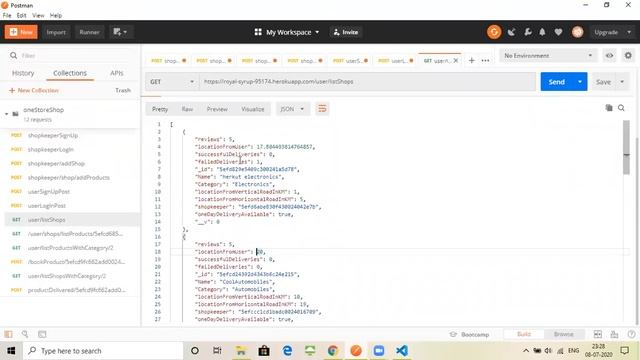Click the environment quick look eye icon
This screenshot has width=640, height=360.
click(609, 56)
